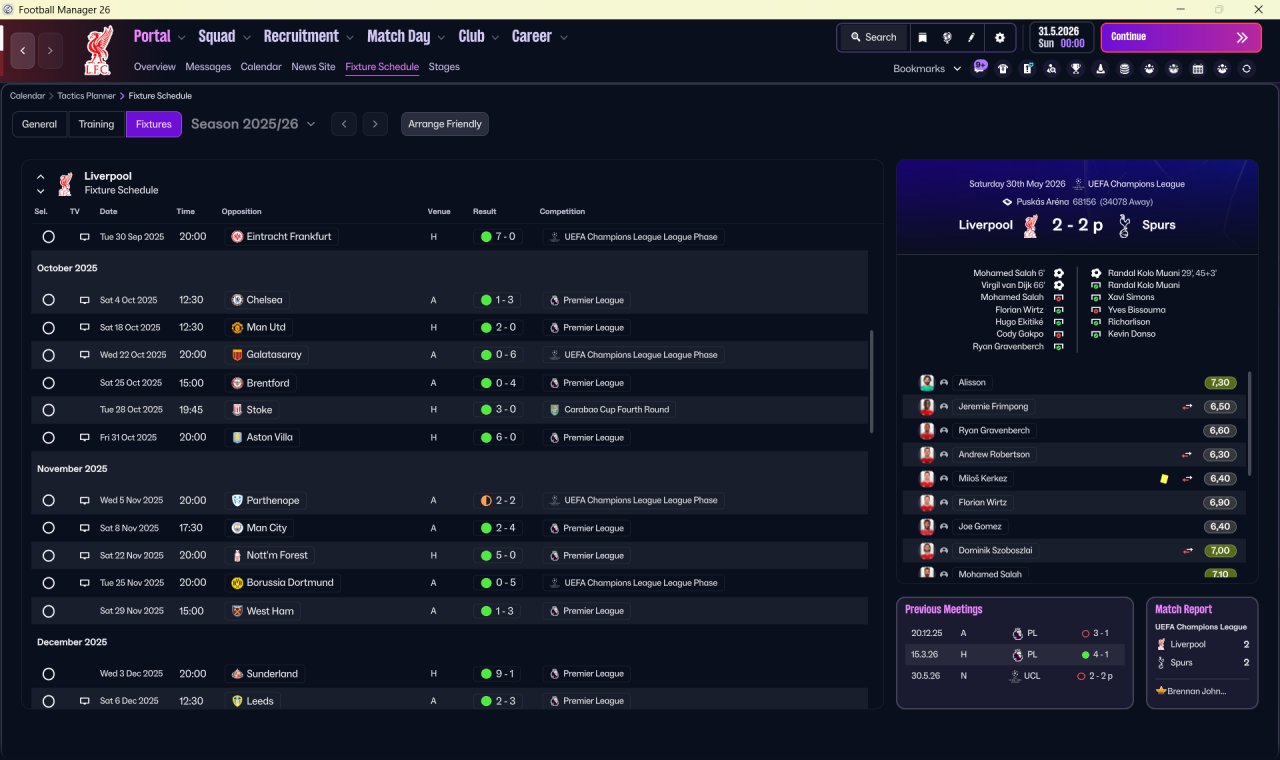The height and width of the screenshot is (760, 1280).
Task: Switch to the Training tab
Action: pyautogui.click(x=96, y=124)
